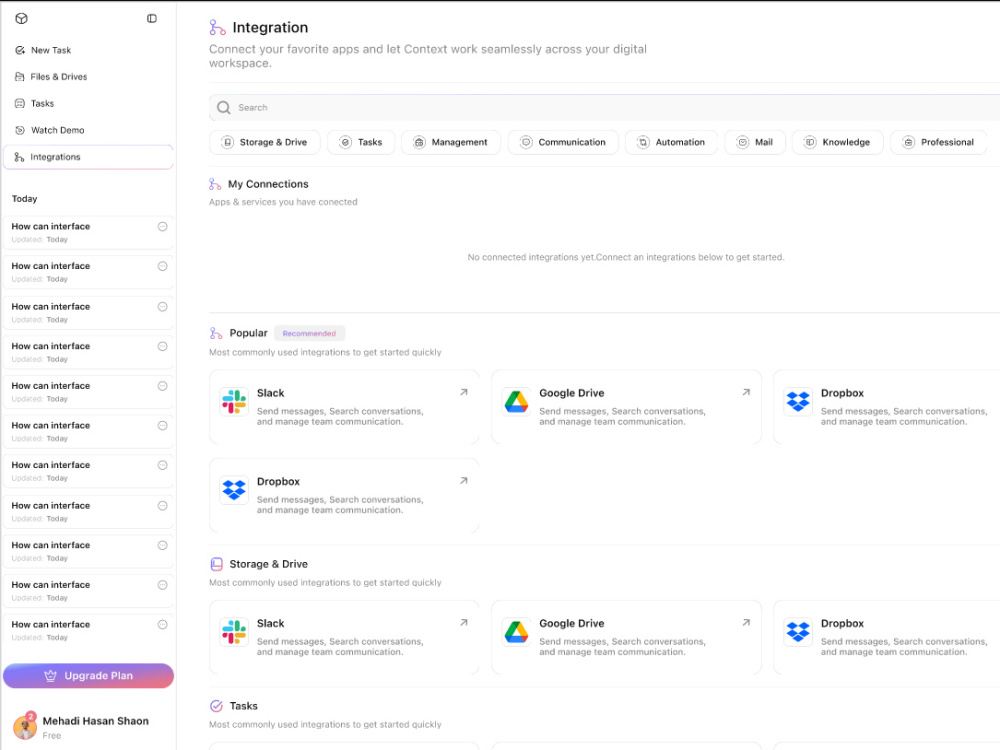
Task: Filter by Management category
Action: (x=451, y=142)
